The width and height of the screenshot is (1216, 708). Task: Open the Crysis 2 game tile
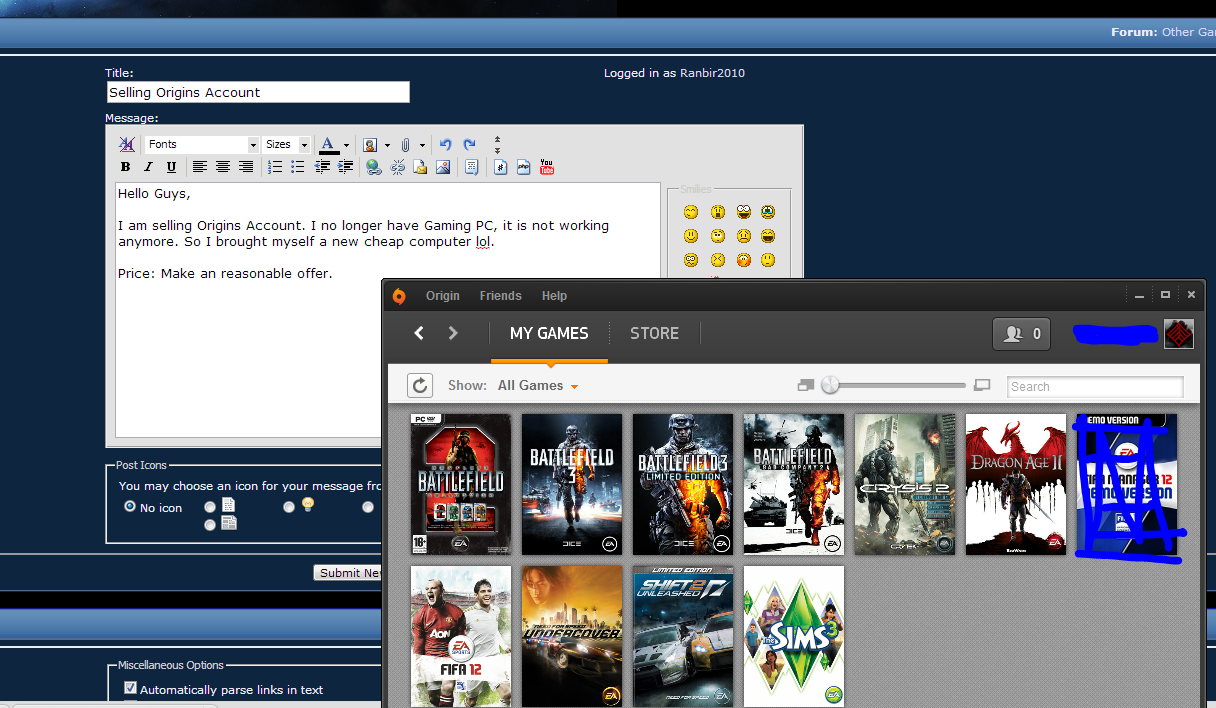pos(905,485)
